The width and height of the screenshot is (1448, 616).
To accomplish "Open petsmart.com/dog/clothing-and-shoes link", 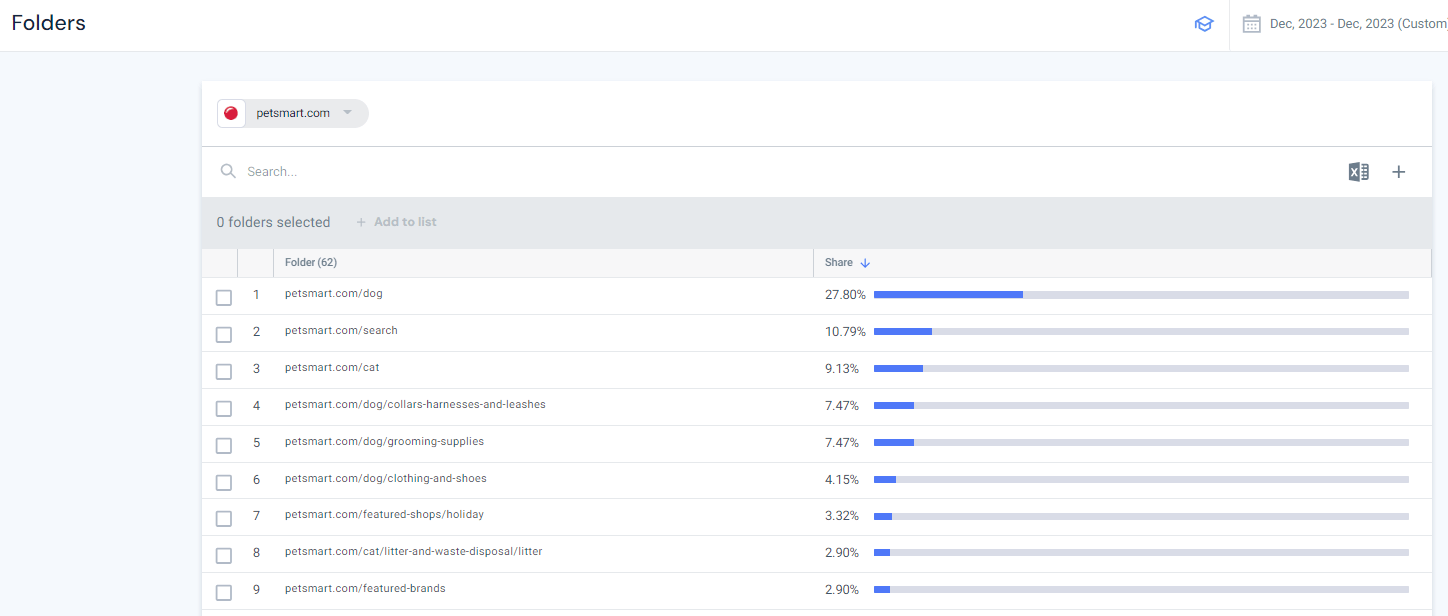I will point(386,479).
